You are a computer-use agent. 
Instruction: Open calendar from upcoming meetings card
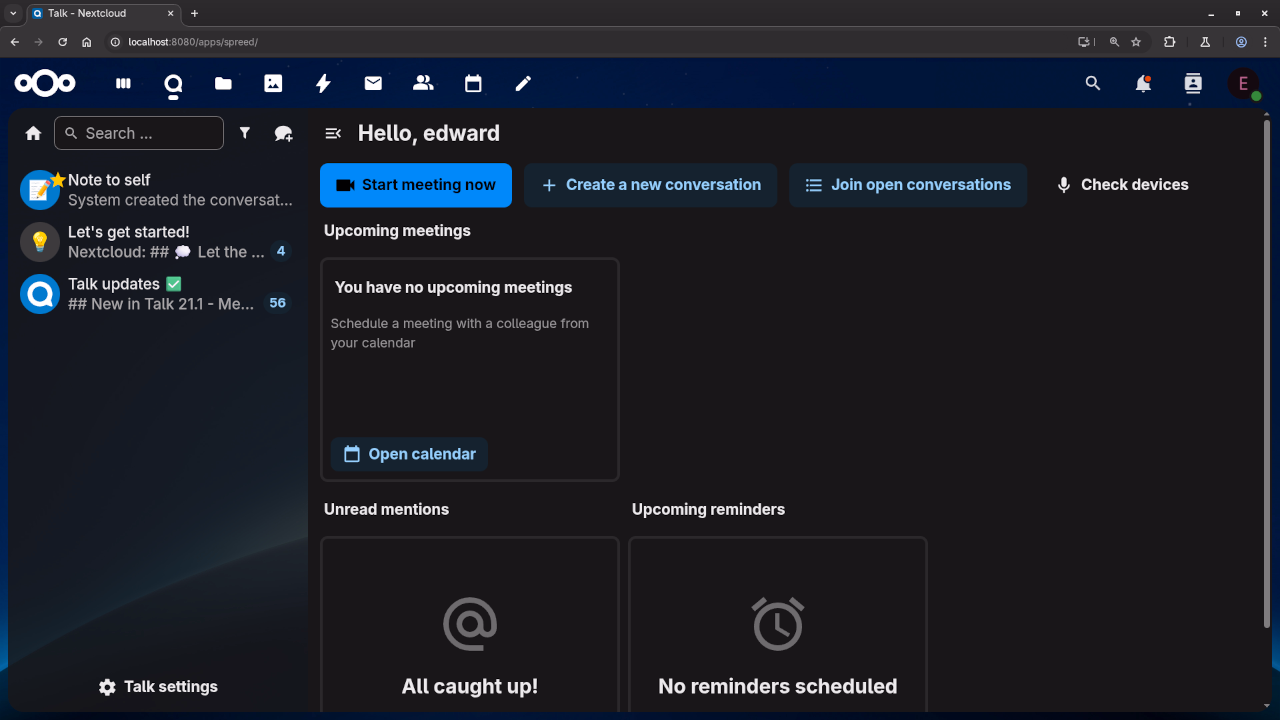click(x=409, y=454)
